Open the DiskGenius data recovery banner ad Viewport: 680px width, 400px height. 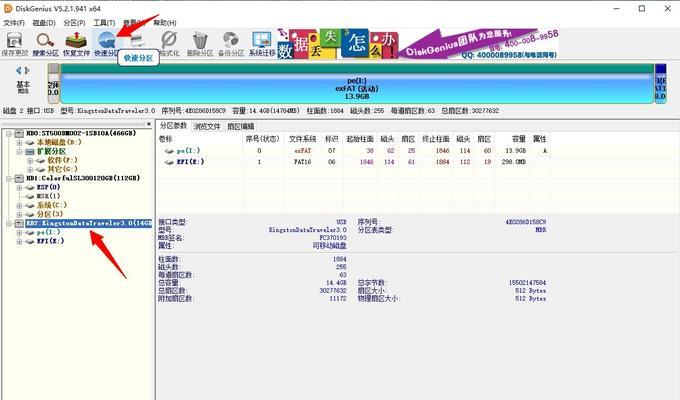tap(418, 44)
